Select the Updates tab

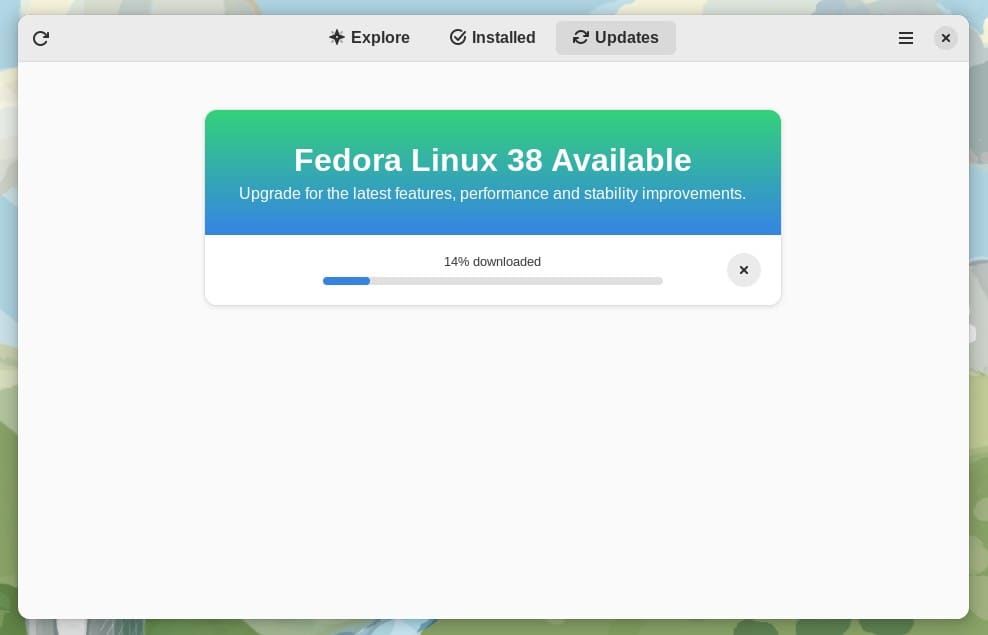pos(616,38)
